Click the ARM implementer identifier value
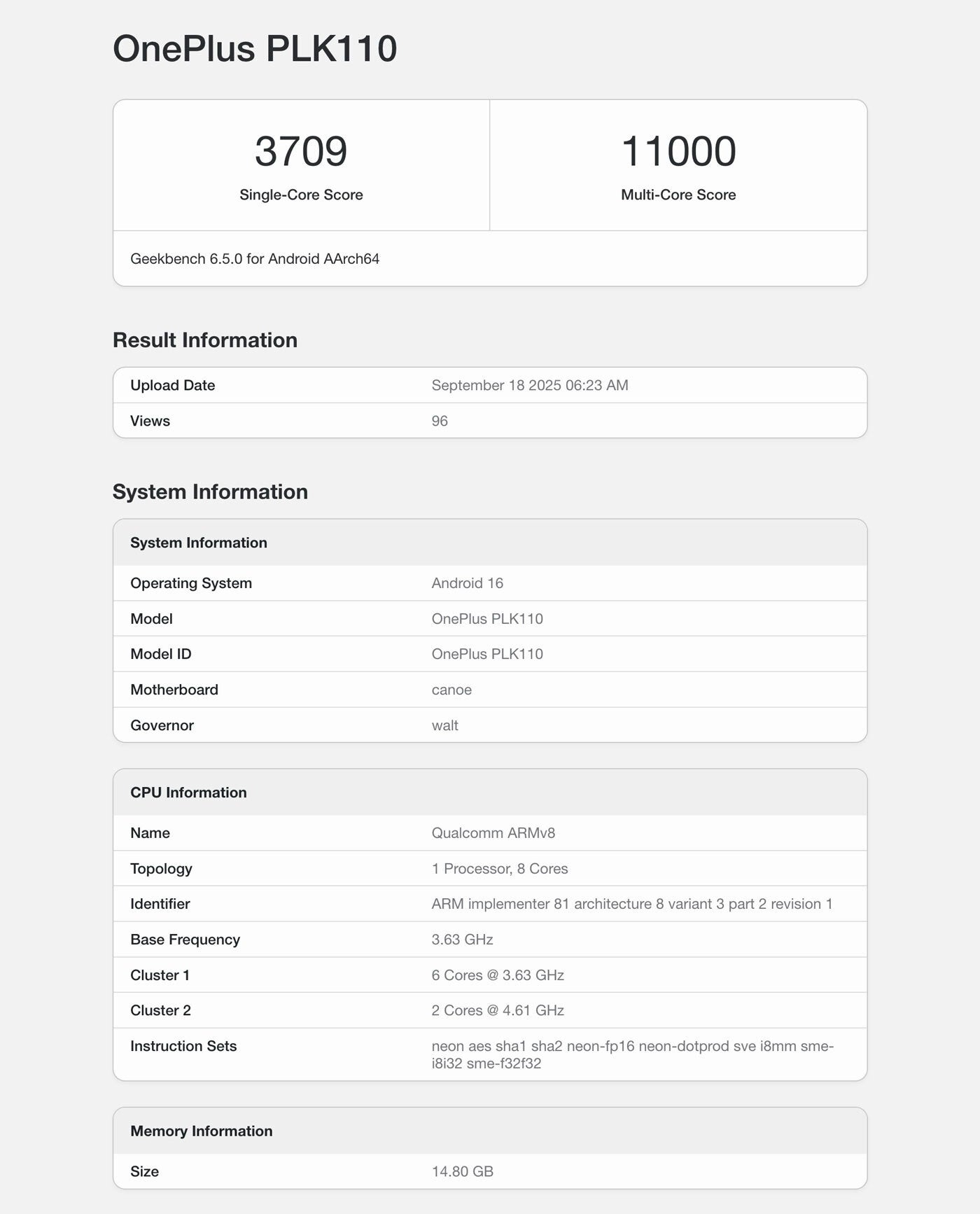This screenshot has height=1214, width=980. coord(631,904)
